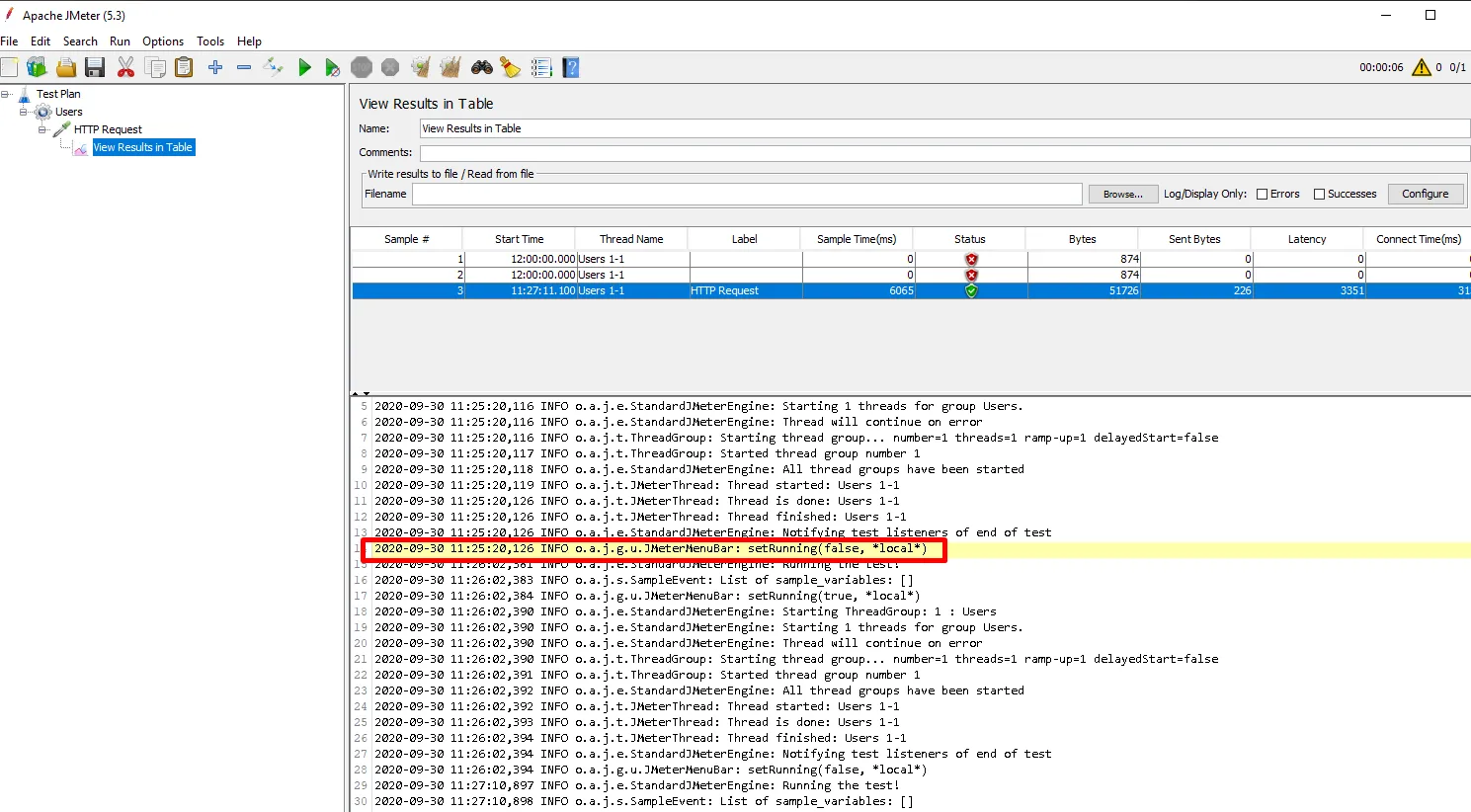Click the Toggle enable/disable toolbar icon
This screenshot has height=812, width=1471.
pos(274,67)
